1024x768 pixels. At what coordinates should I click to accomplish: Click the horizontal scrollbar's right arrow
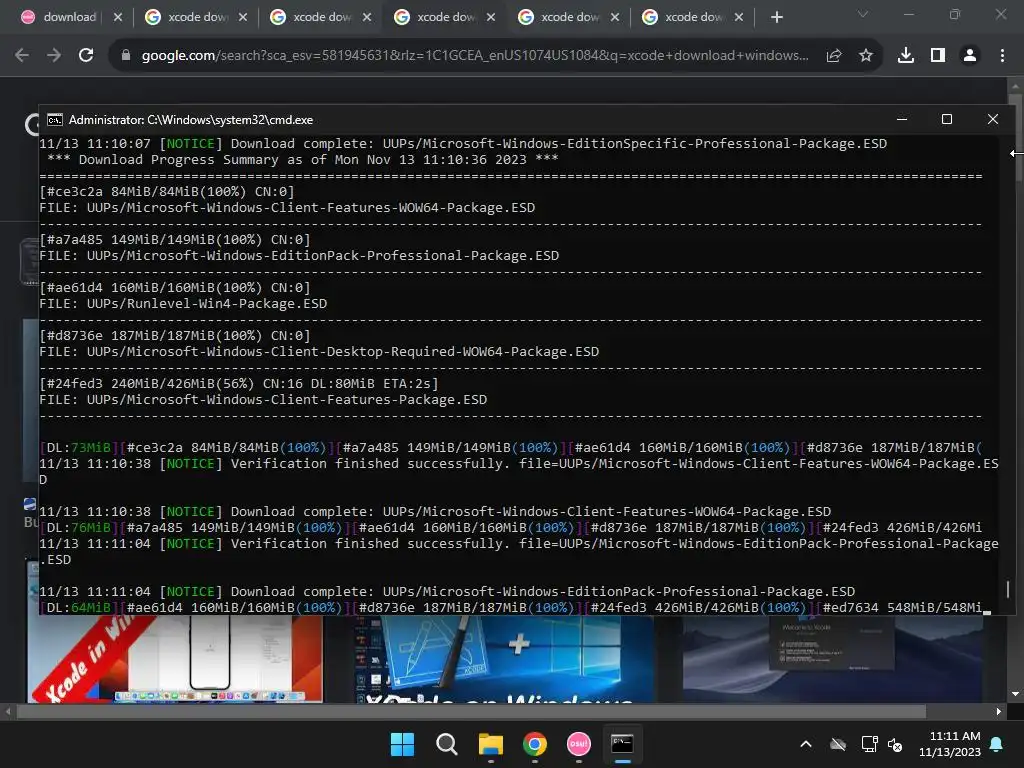[999, 711]
